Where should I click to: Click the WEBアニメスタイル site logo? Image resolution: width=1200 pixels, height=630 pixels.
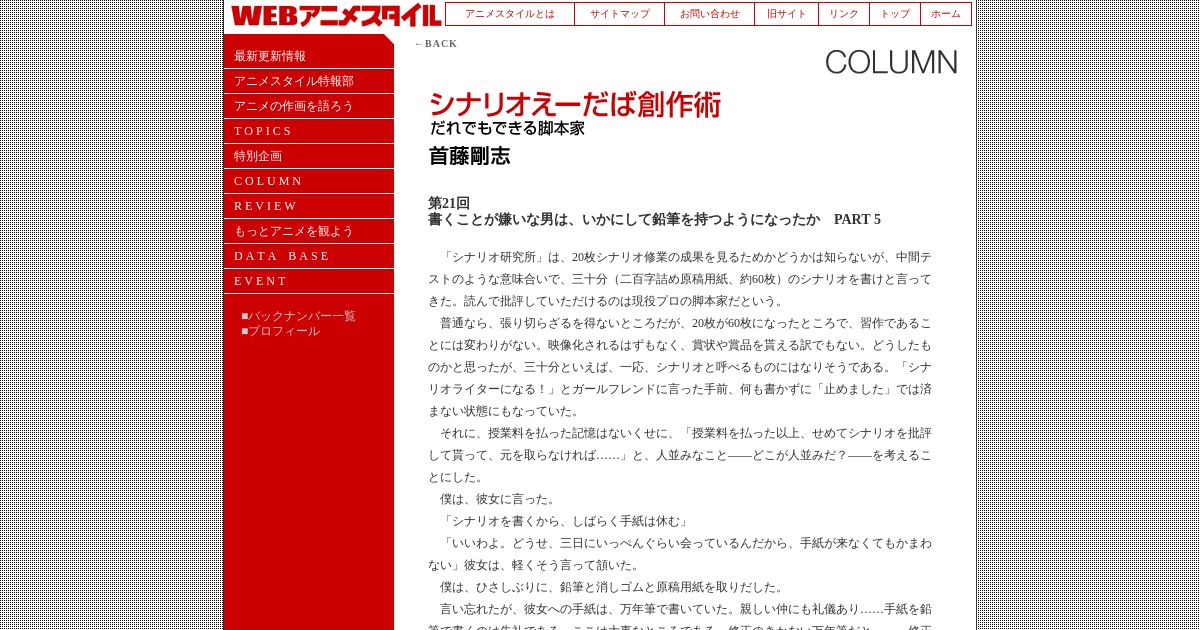pos(336,15)
